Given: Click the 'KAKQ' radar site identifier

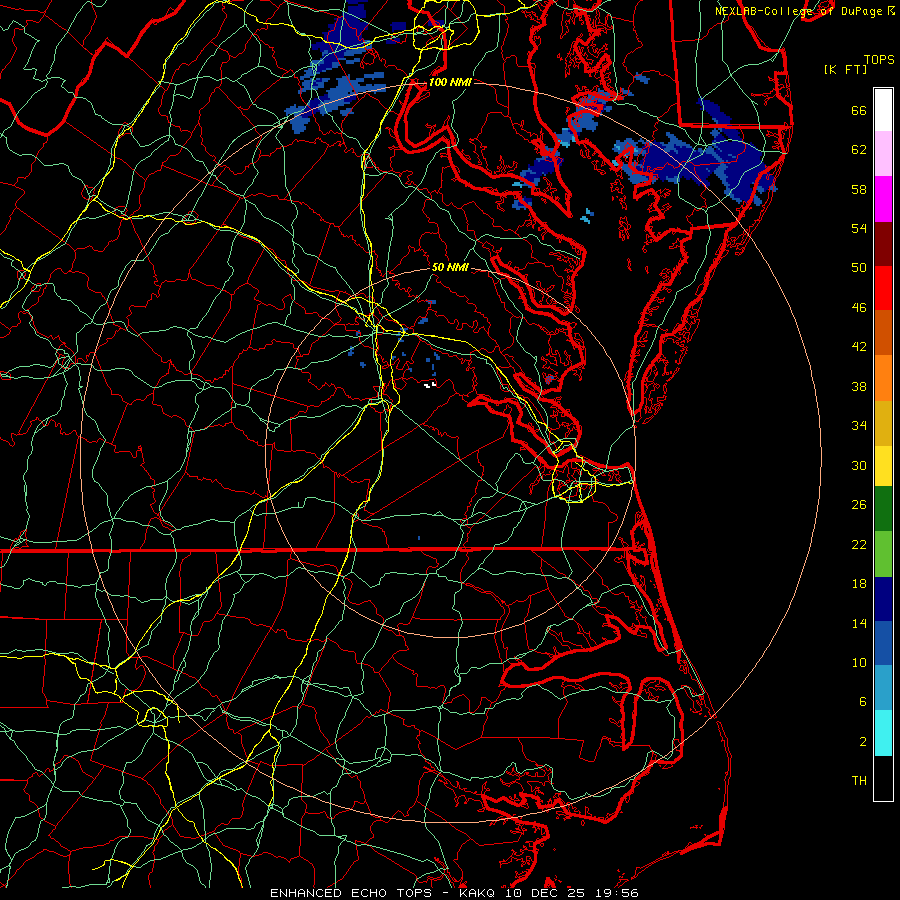Looking at the screenshot, I should click(x=479, y=893).
